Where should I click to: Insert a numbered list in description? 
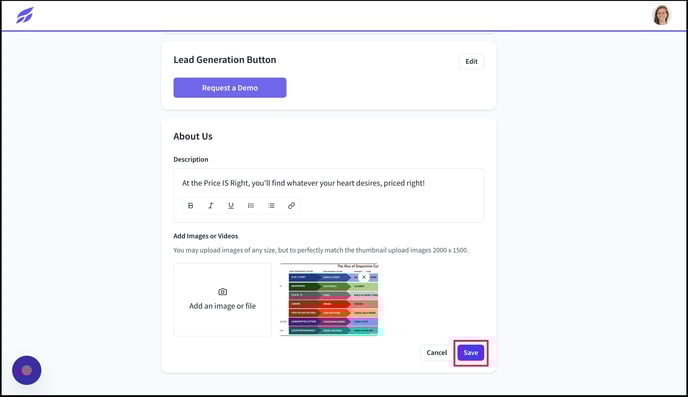pyautogui.click(x=251, y=205)
